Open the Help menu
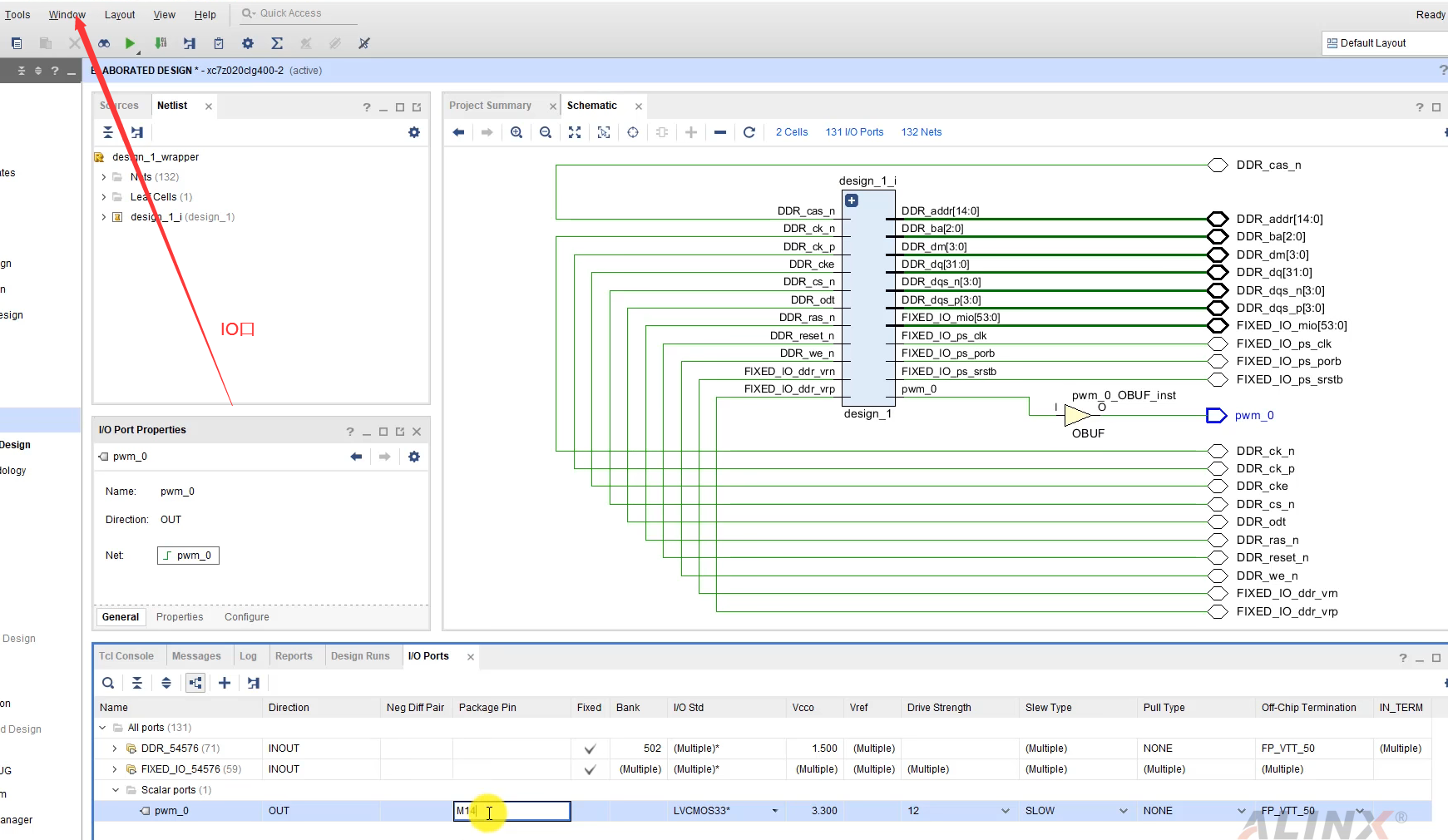Viewport: 1448px width, 840px height. [x=205, y=15]
